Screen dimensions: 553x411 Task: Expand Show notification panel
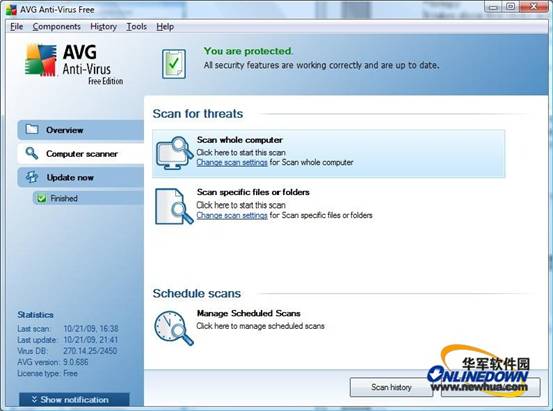pyautogui.click(x=74, y=400)
